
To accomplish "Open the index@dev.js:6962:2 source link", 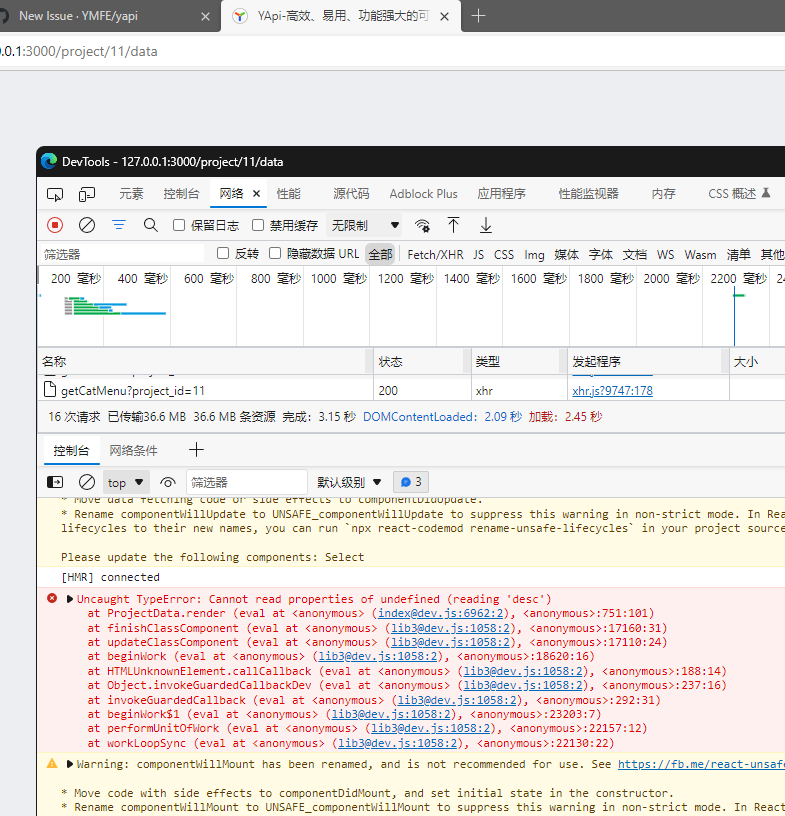I will [440, 613].
